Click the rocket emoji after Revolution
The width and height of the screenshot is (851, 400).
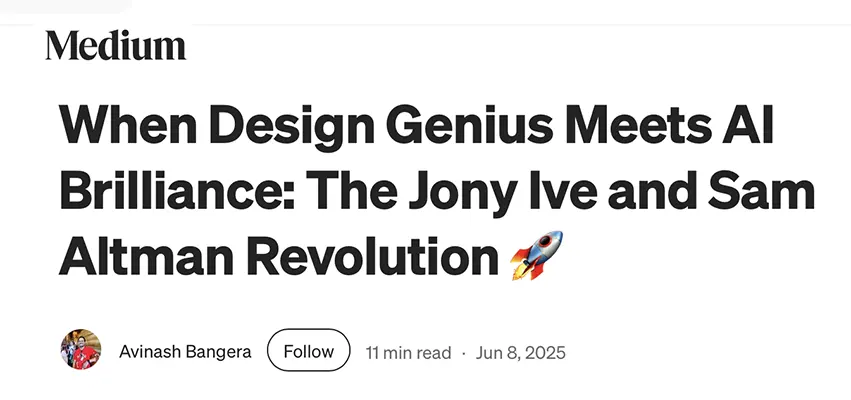(537, 255)
